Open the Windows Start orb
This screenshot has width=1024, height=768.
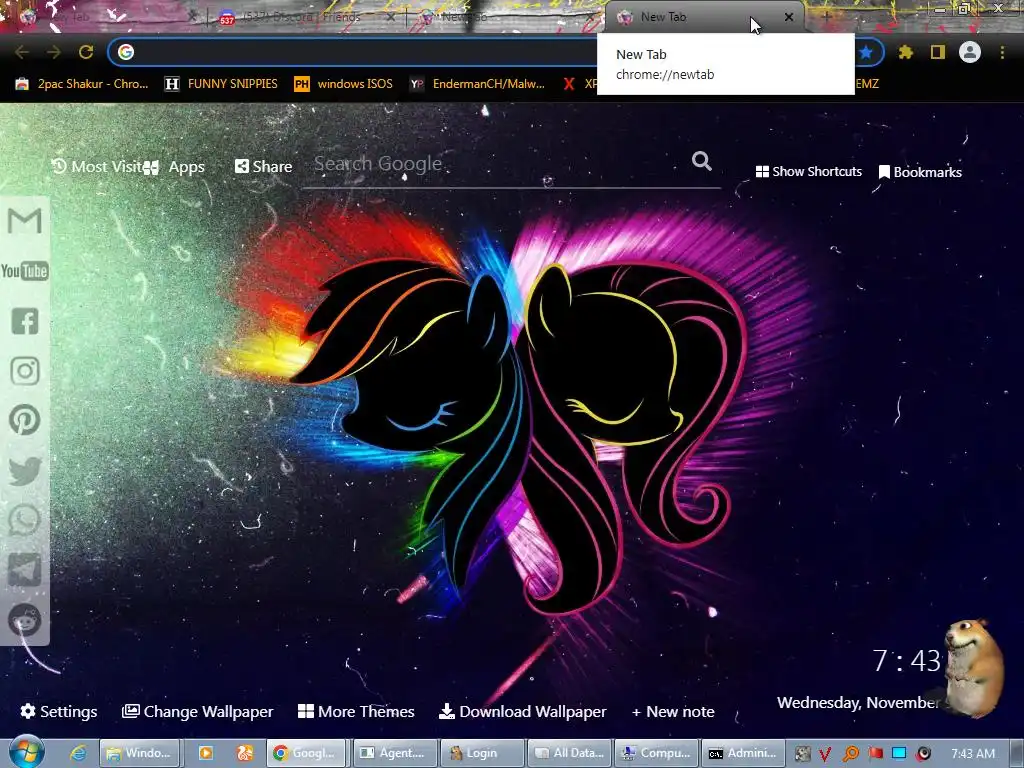click(x=26, y=752)
